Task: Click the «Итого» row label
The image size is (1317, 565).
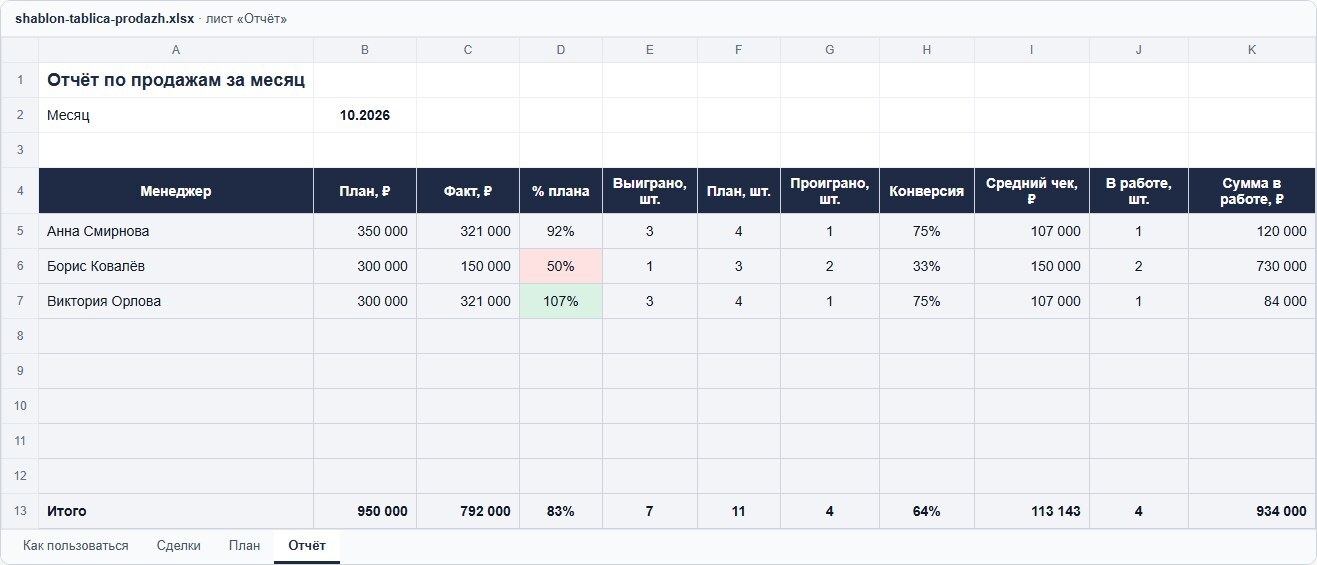Action: tap(176, 511)
